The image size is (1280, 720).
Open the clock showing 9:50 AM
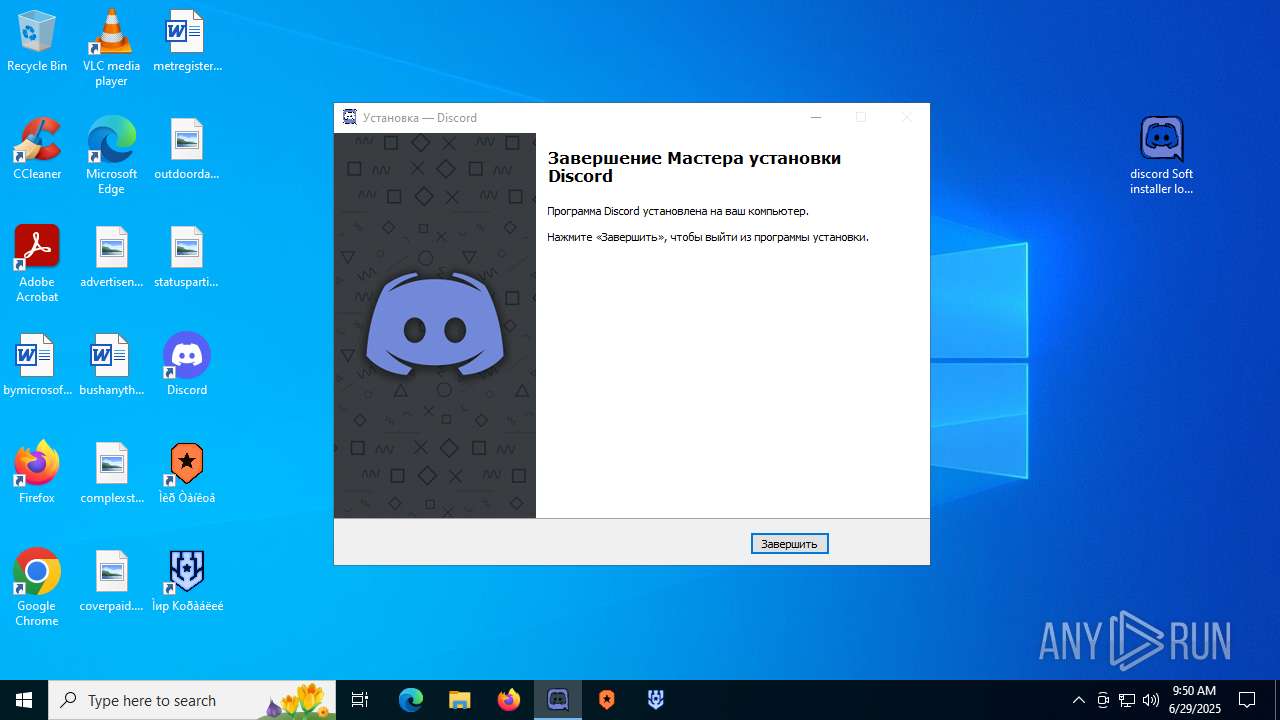(1194, 700)
